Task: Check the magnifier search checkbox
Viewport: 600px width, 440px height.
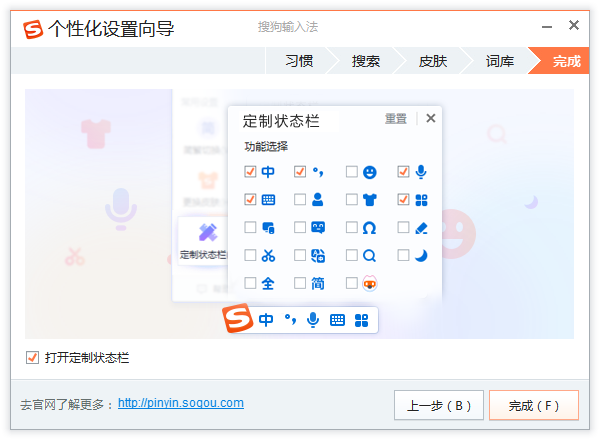Action: [352, 255]
